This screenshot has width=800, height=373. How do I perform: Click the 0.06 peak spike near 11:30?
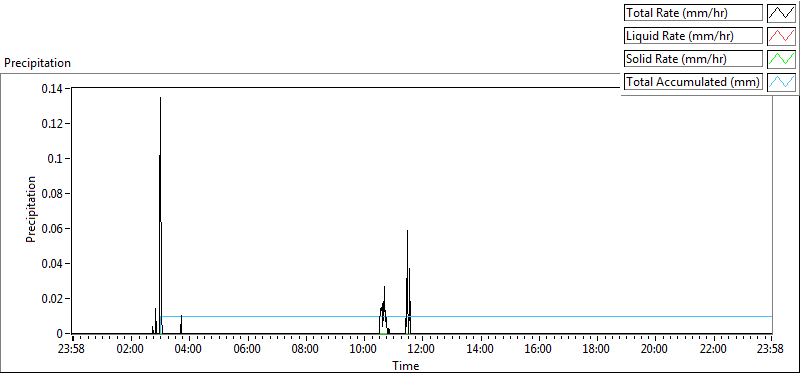coord(408,282)
